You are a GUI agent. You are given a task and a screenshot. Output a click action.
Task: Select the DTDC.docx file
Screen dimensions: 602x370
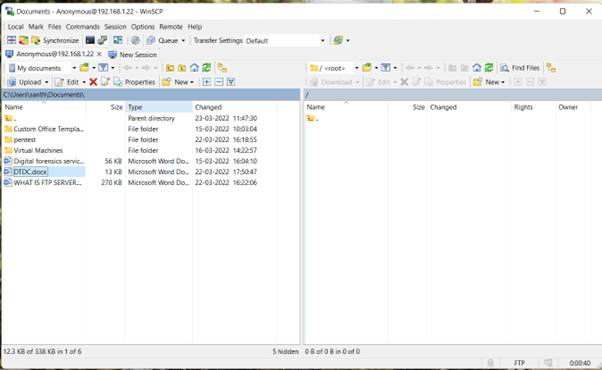30,172
